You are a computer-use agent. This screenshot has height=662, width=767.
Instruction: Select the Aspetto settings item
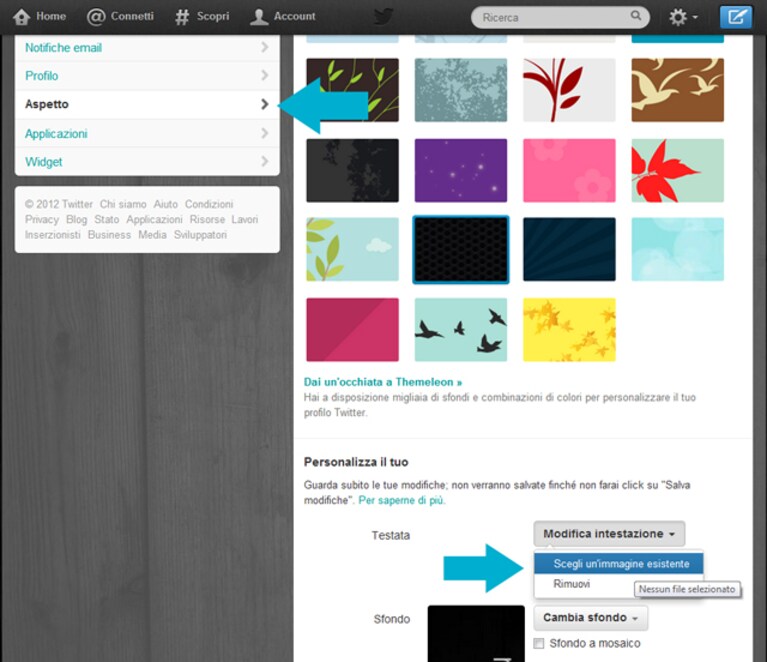(147, 104)
